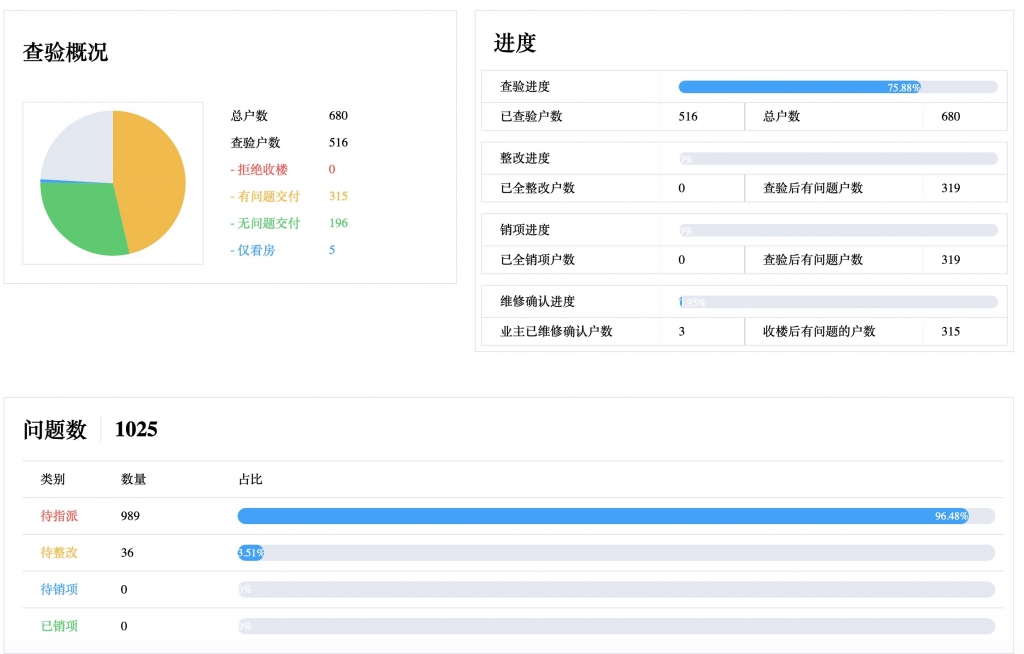Click the 查验进度 row label

[525, 86]
